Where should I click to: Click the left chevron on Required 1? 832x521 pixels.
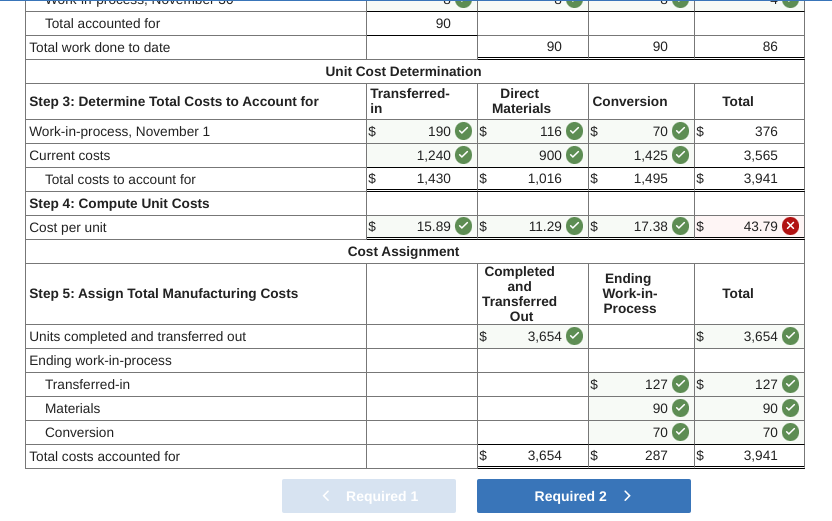pos(326,496)
